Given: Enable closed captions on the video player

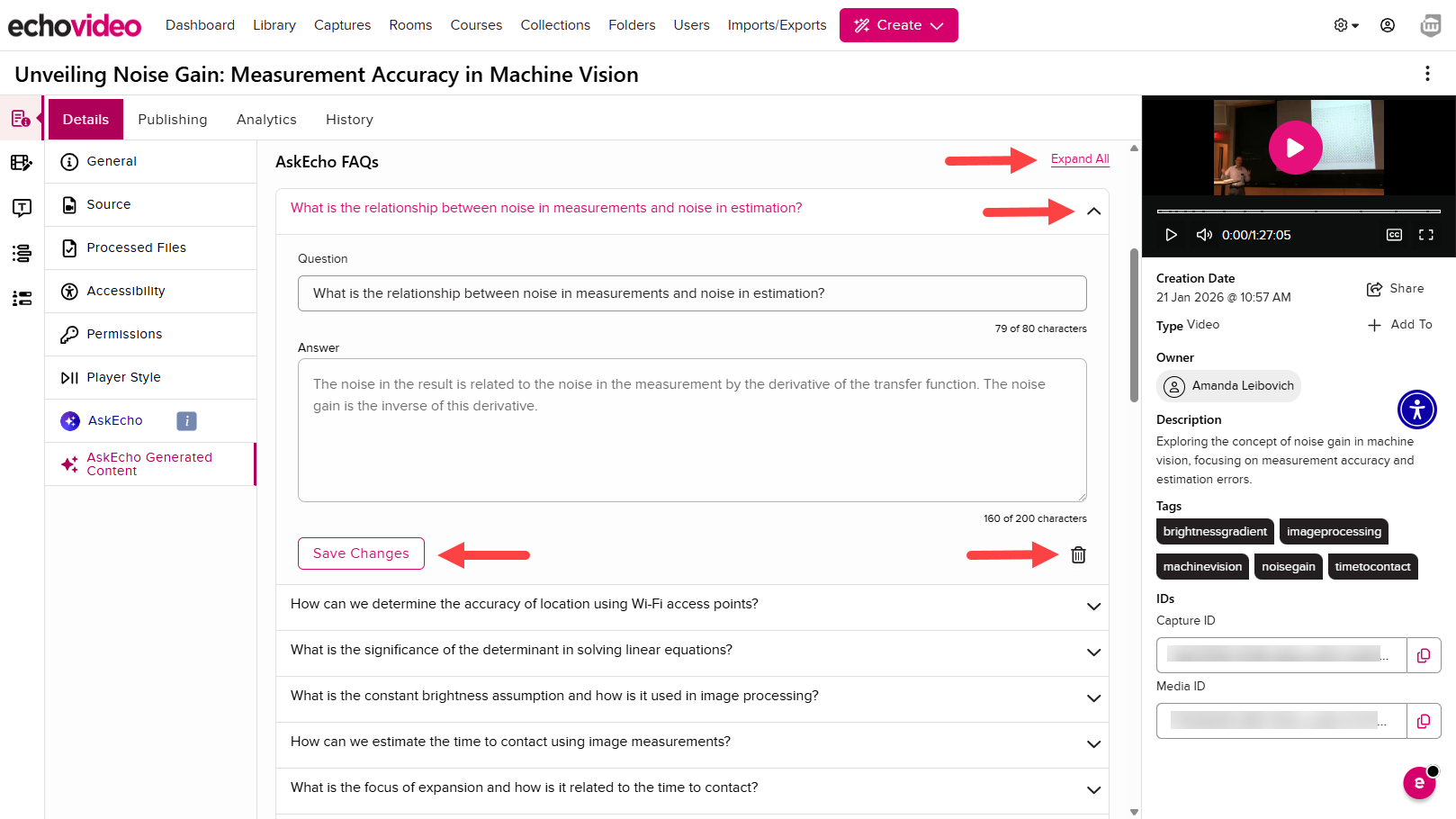Looking at the screenshot, I should (x=1393, y=234).
